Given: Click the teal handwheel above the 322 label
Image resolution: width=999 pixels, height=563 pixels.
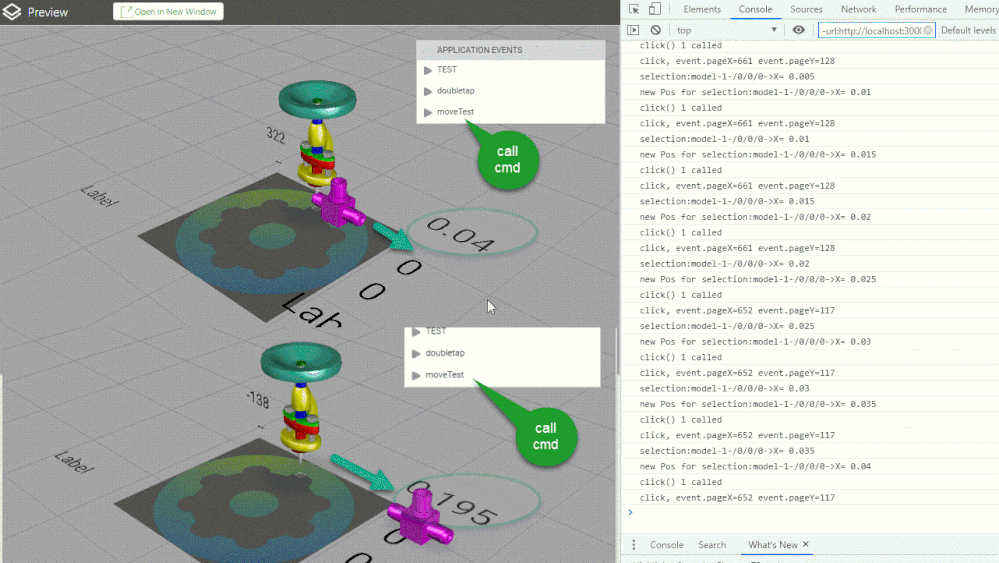Looking at the screenshot, I should pos(317,100).
